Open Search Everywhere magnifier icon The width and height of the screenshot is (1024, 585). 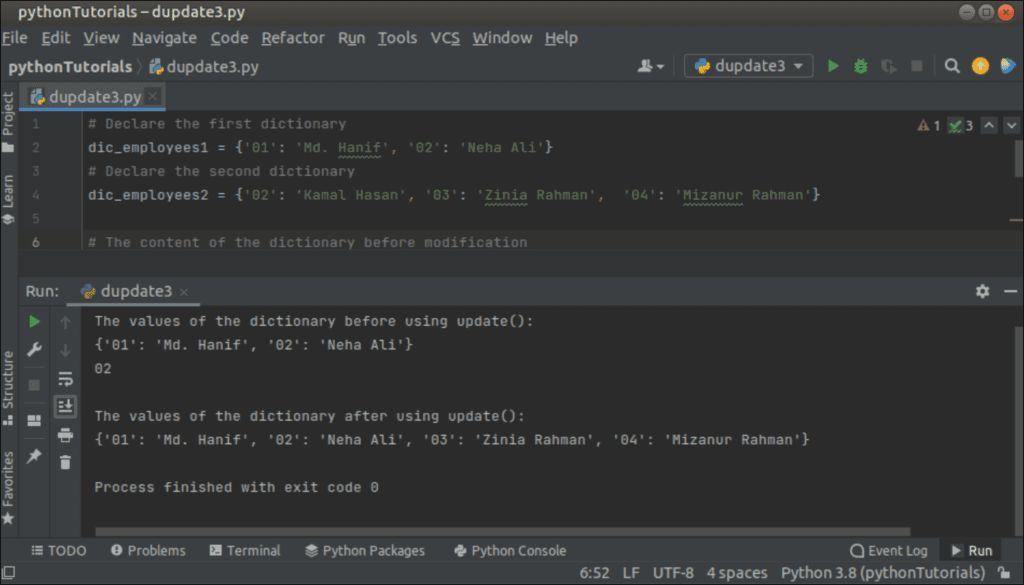tap(952, 66)
